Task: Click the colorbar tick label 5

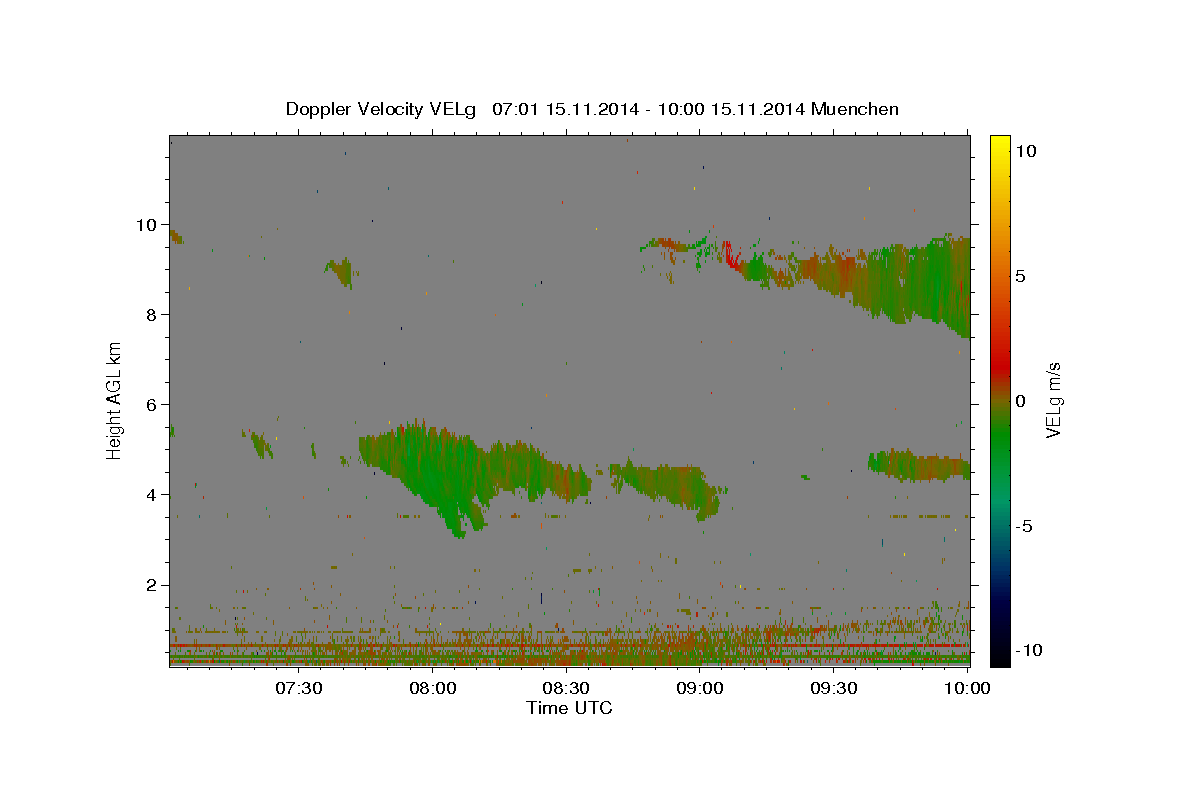Action: click(1019, 276)
